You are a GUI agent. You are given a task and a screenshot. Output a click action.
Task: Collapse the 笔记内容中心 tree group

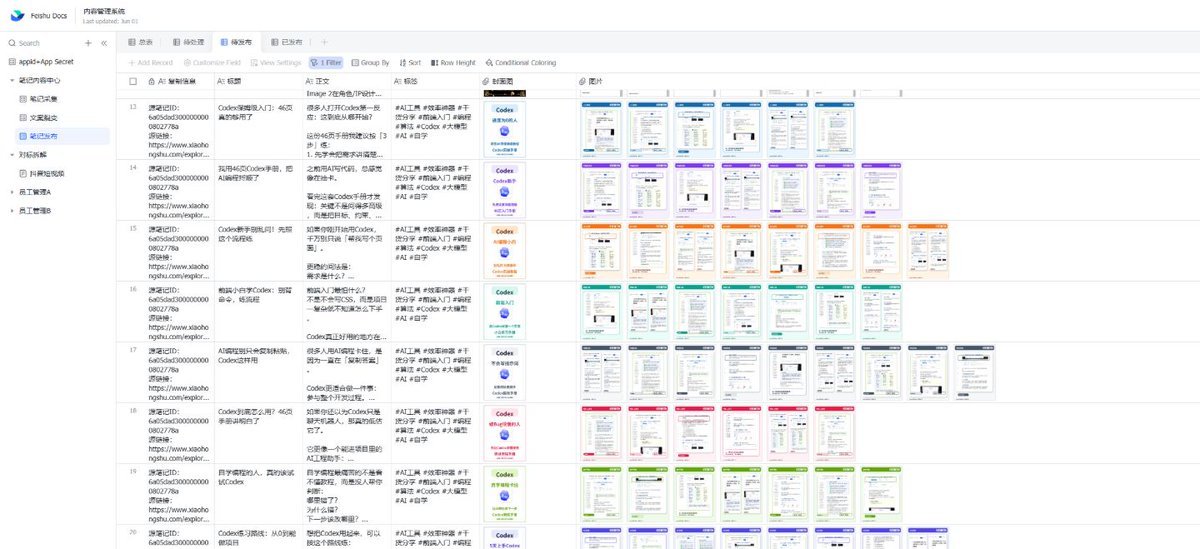(12, 80)
